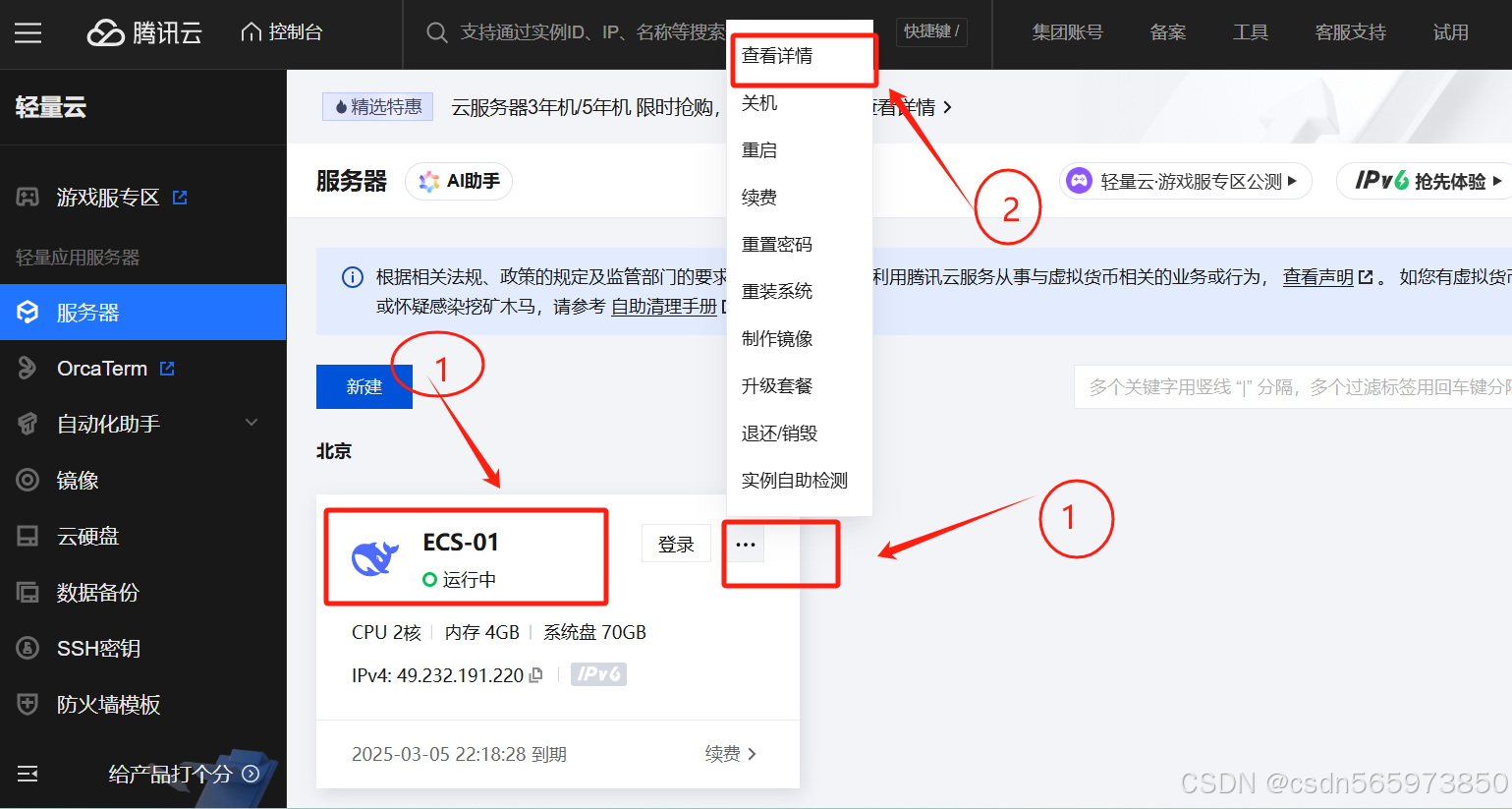Click the 快捷键 shortcut badge
The image size is (1512, 809).
point(931,31)
